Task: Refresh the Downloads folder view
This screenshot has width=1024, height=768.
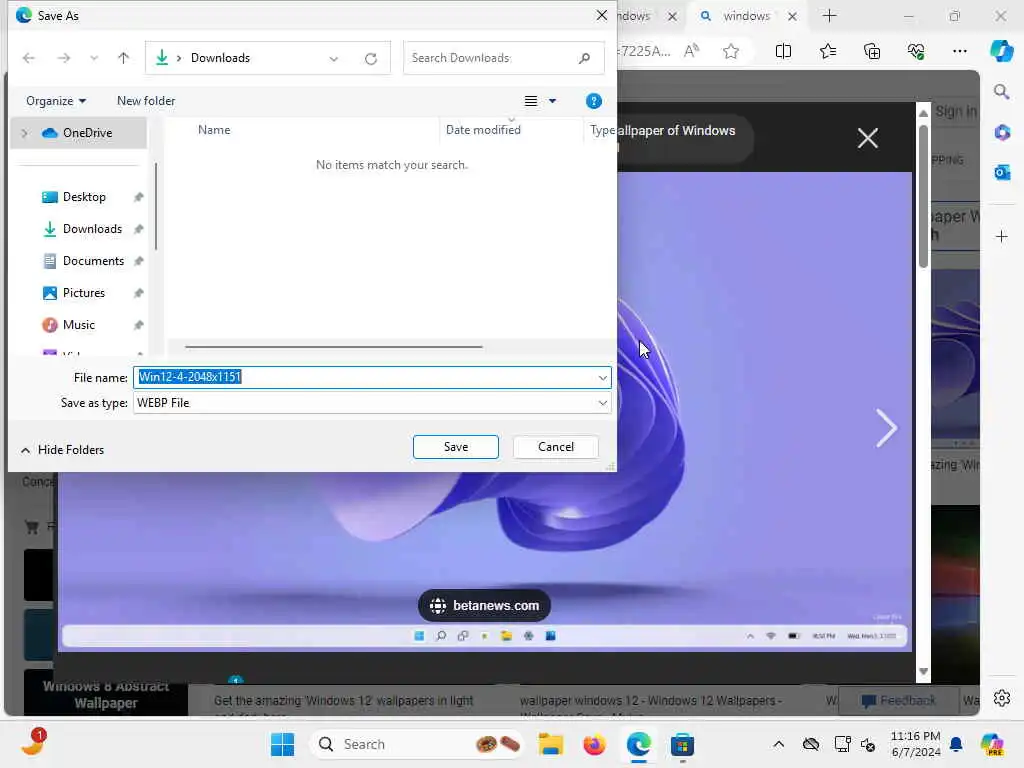Action: [371, 59]
